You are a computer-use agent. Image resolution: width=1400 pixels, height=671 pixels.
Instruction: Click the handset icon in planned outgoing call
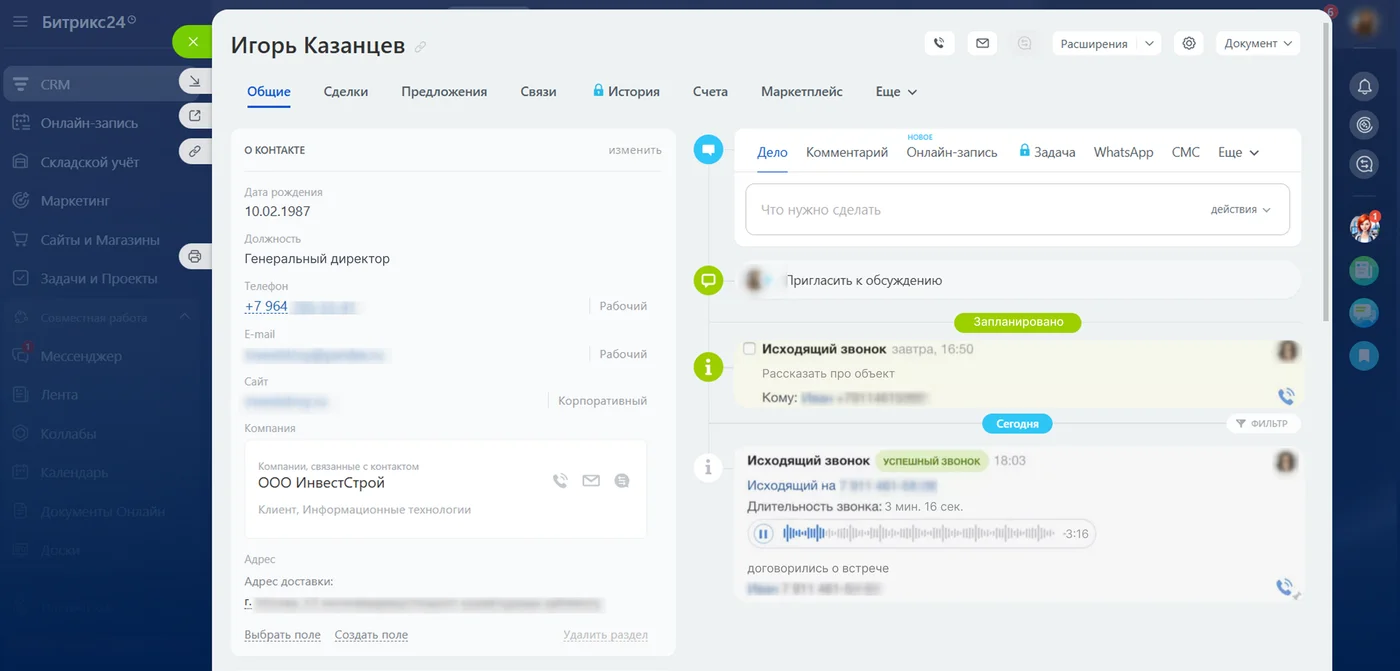pos(1286,396)
